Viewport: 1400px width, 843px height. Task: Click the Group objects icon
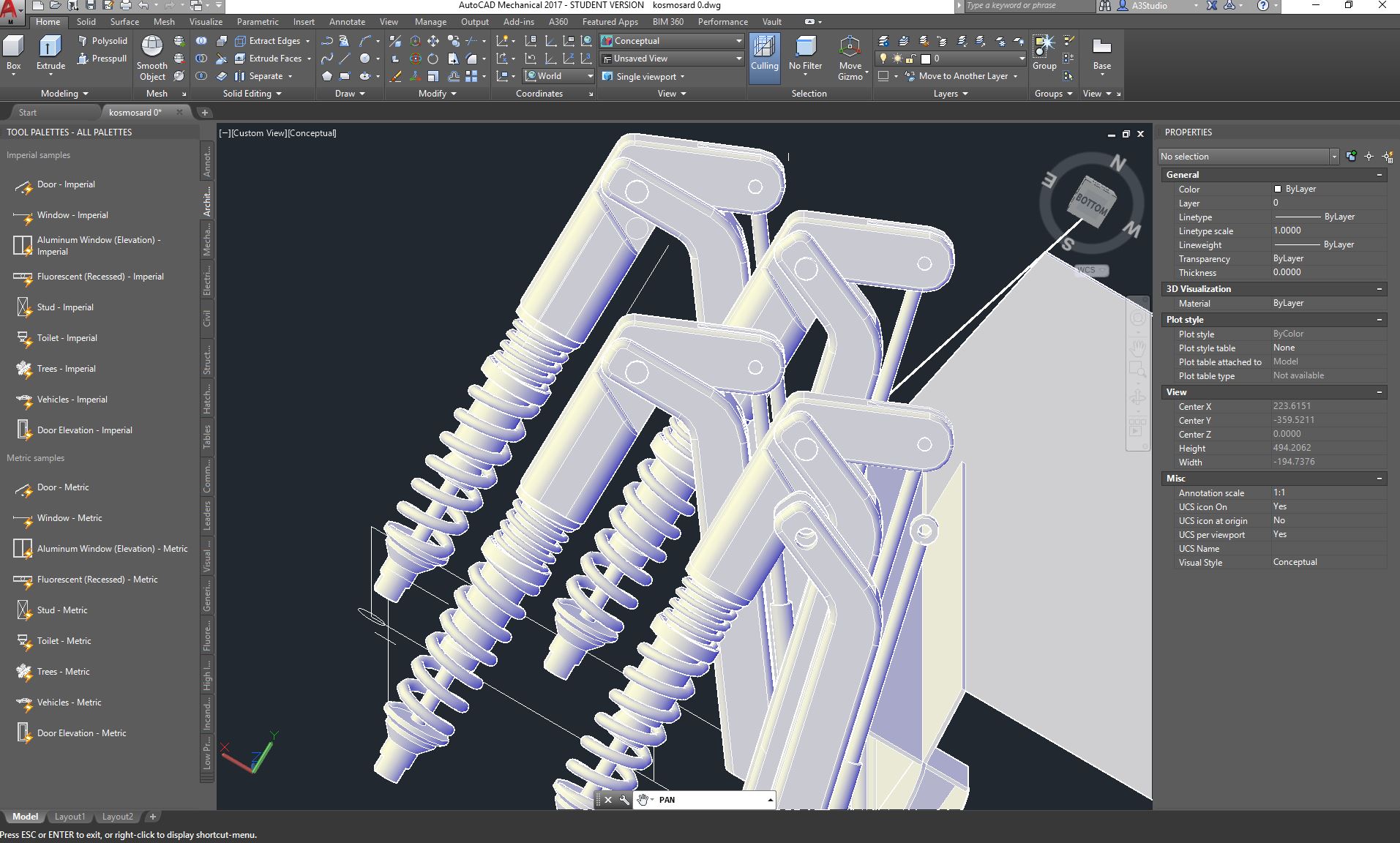point(1044,53)
